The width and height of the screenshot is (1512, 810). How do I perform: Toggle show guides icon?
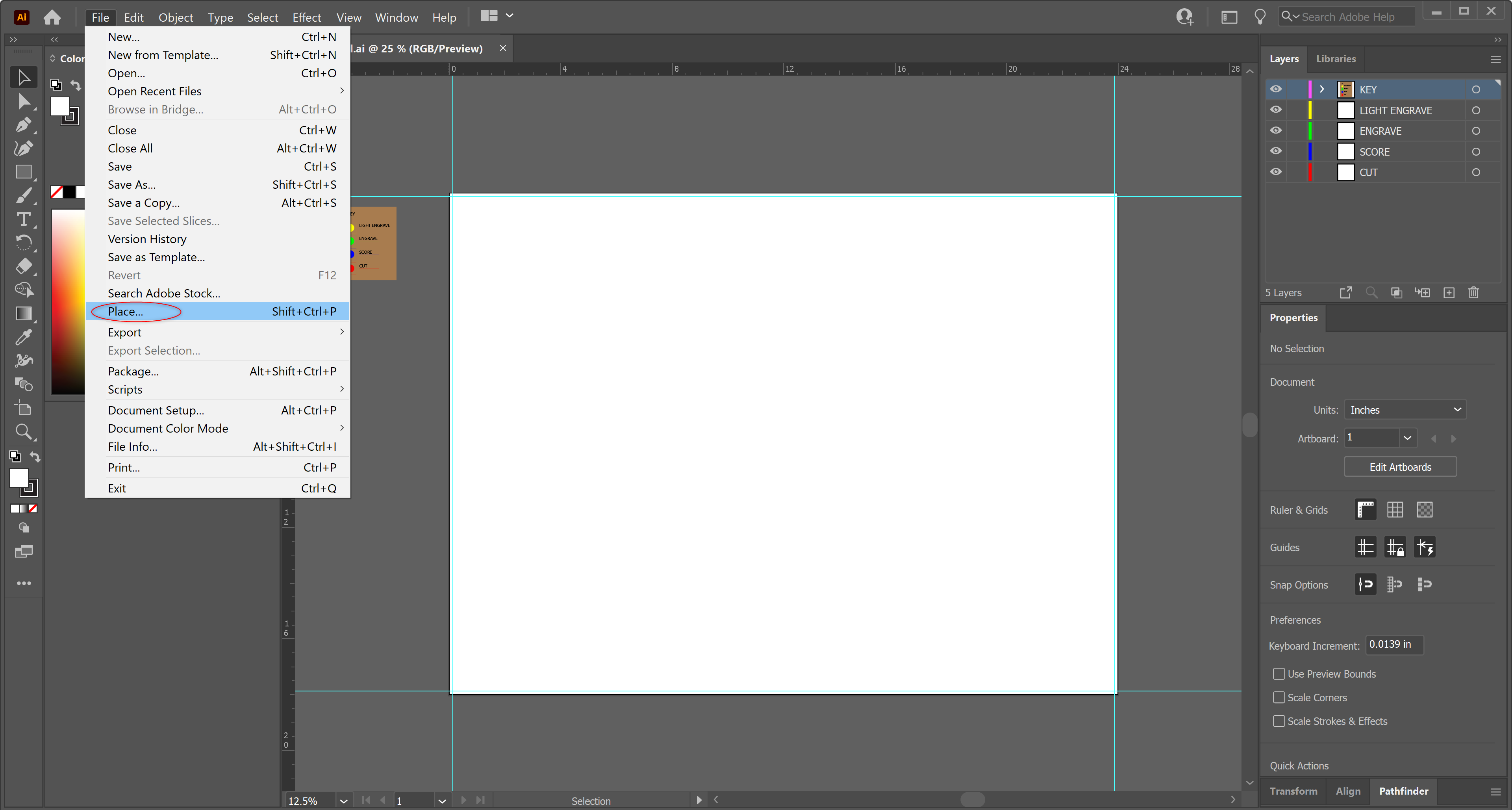[x=1365, y=547]
